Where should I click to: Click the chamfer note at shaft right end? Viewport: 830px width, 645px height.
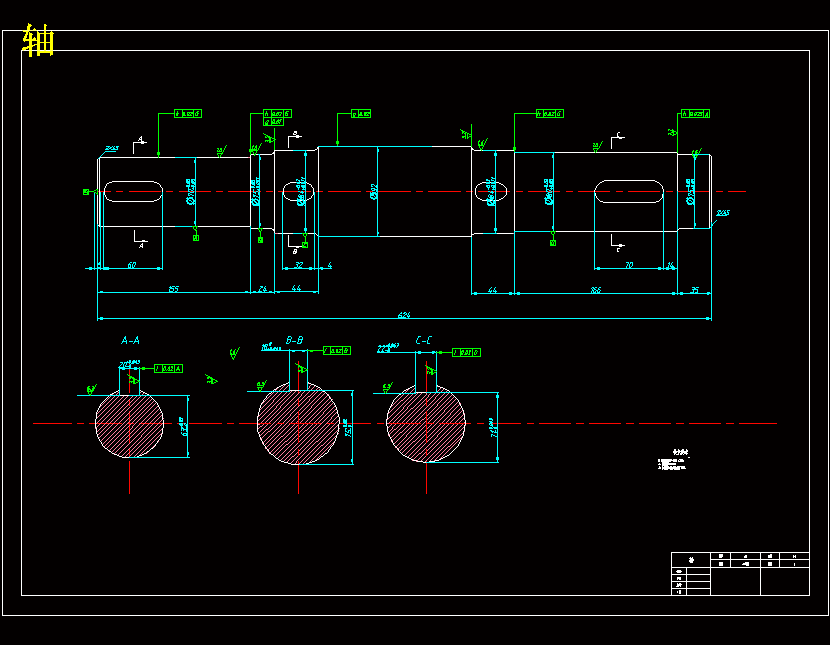click(x=723, y=213)
